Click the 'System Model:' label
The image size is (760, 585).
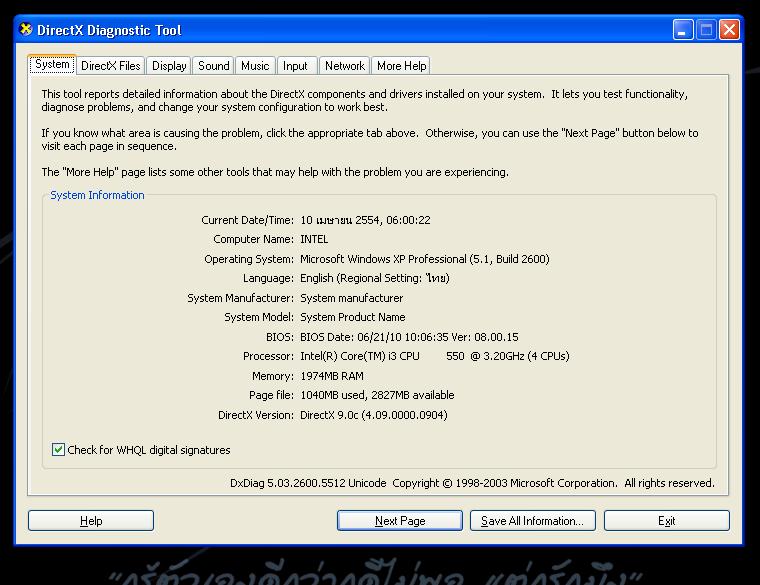[259, 317]
